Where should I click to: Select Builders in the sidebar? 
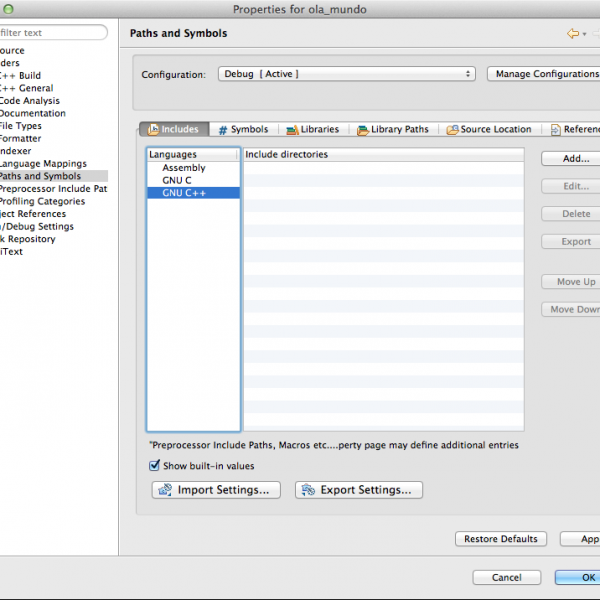coord(10,63)
